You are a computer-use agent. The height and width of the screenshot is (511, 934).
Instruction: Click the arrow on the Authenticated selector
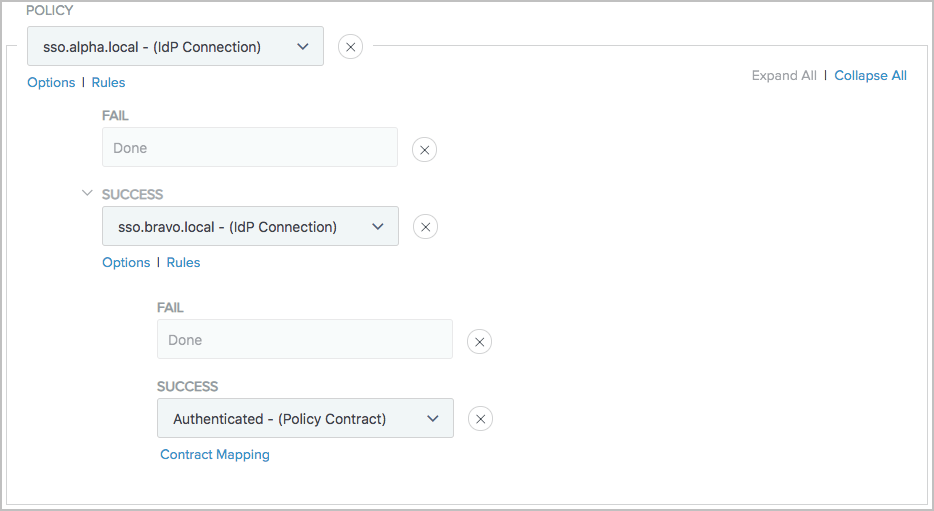point(433,419)
